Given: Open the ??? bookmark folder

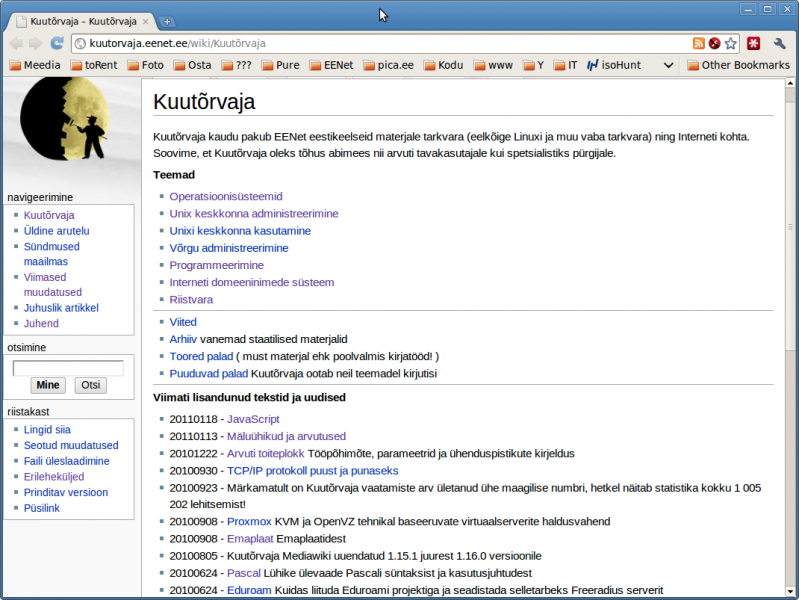Looking at the screenshot, I should pos(237,65).
